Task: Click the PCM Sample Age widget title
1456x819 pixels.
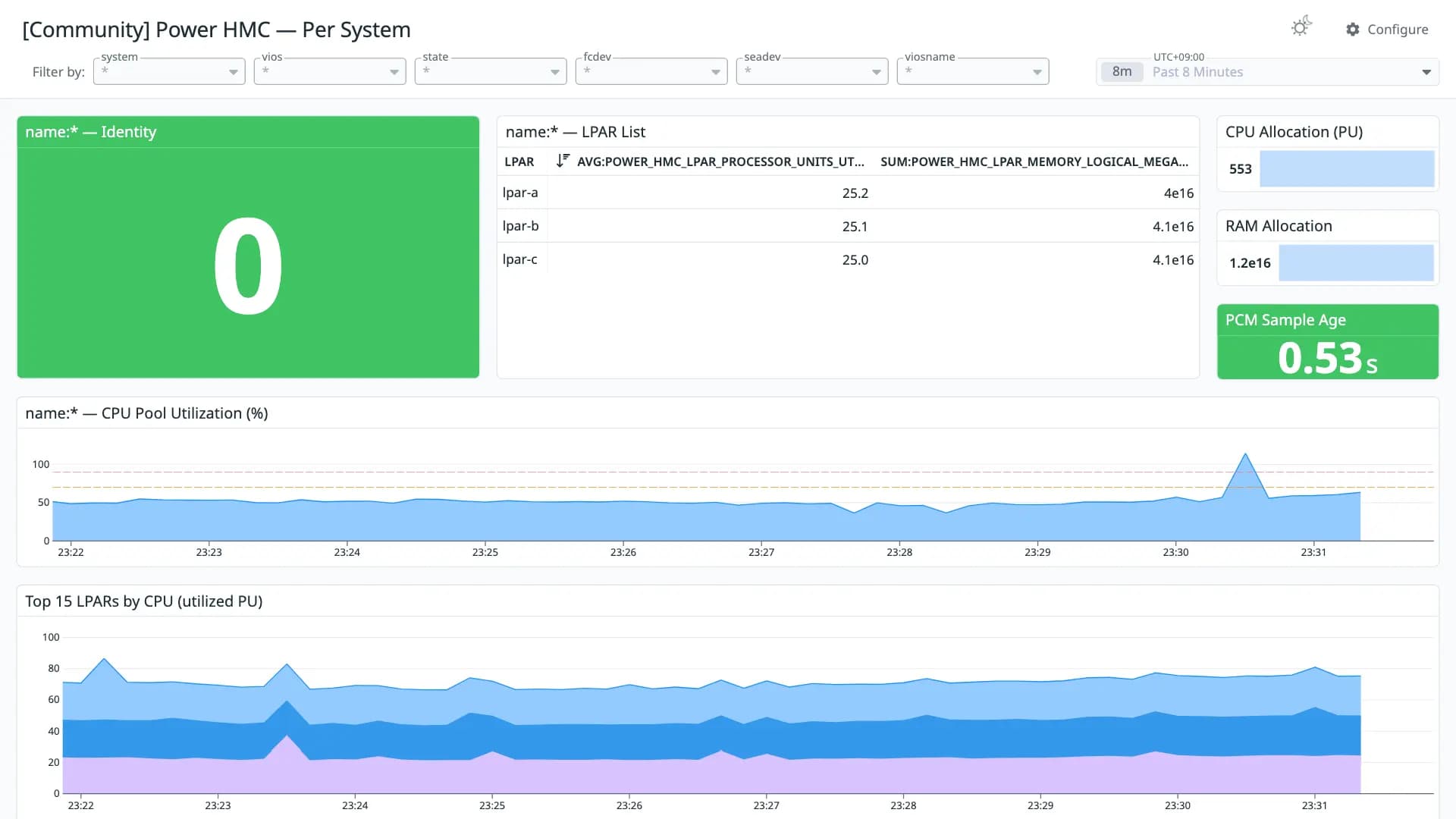Action: [x=1285, y=320]
